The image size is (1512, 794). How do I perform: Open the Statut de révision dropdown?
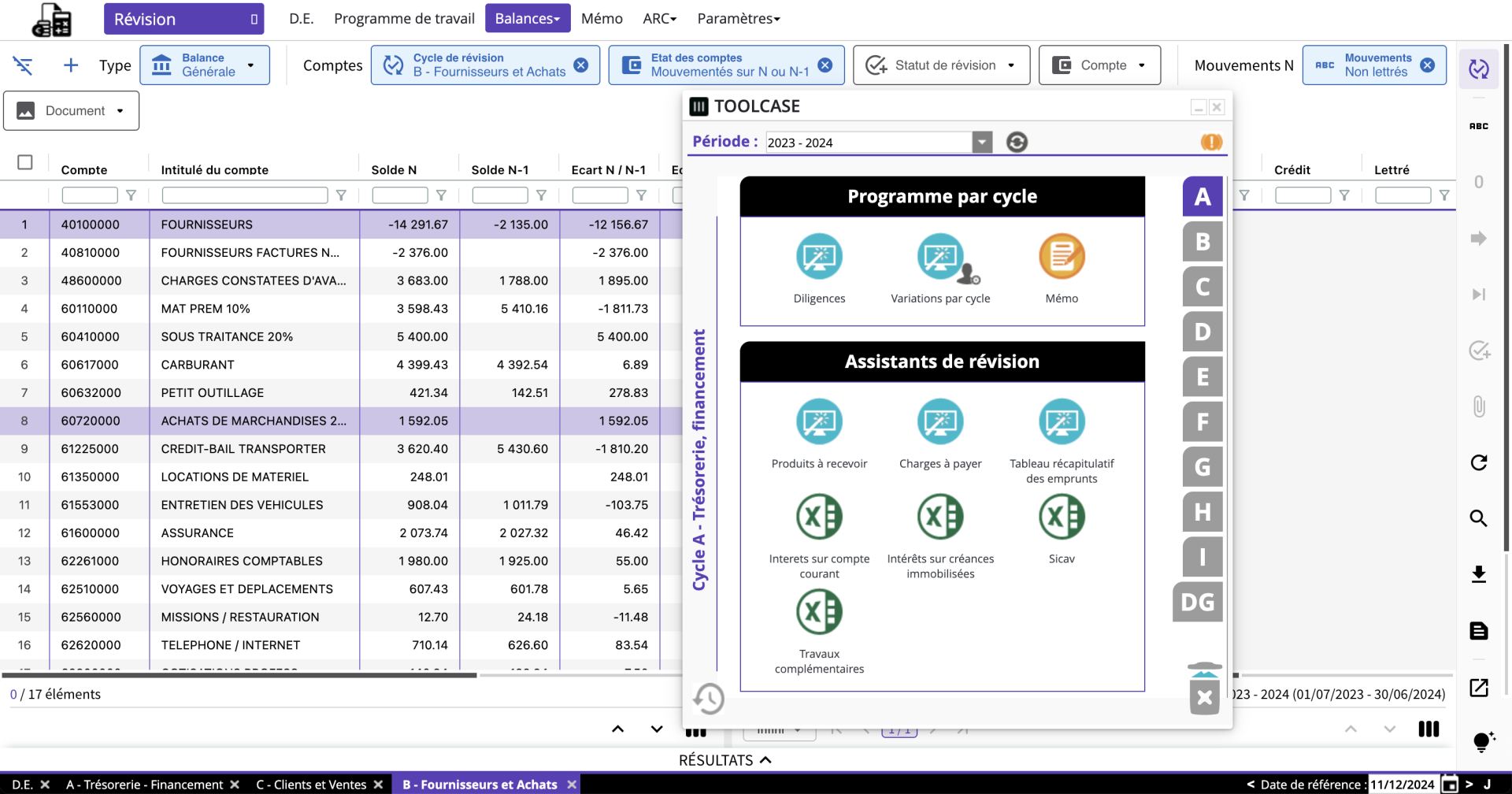(941, 65)
